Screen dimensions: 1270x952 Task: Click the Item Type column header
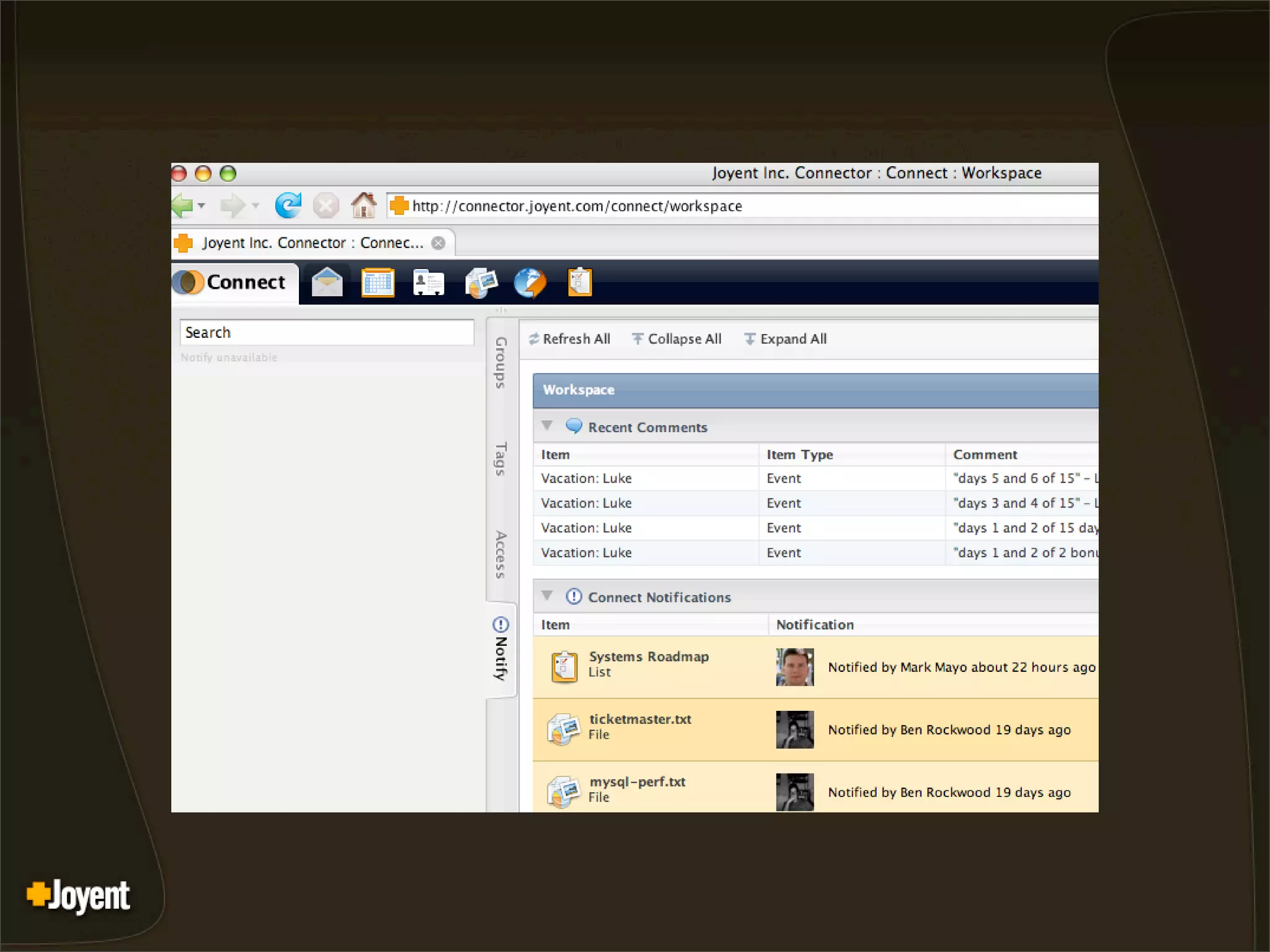pyautogui.click(x=852, y=455)
